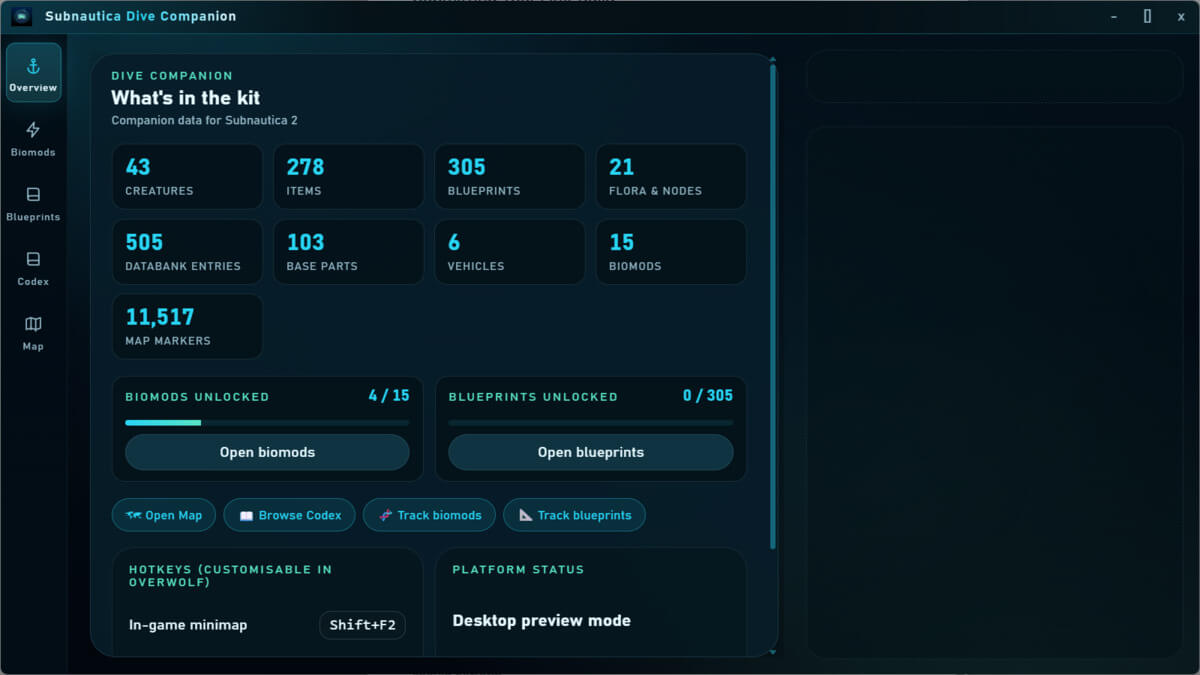Viewport: 1200px width, 675px height.
Task: Switch to Biomods sidebar tab
Action: pyautogui.click(x=33, y=138)
